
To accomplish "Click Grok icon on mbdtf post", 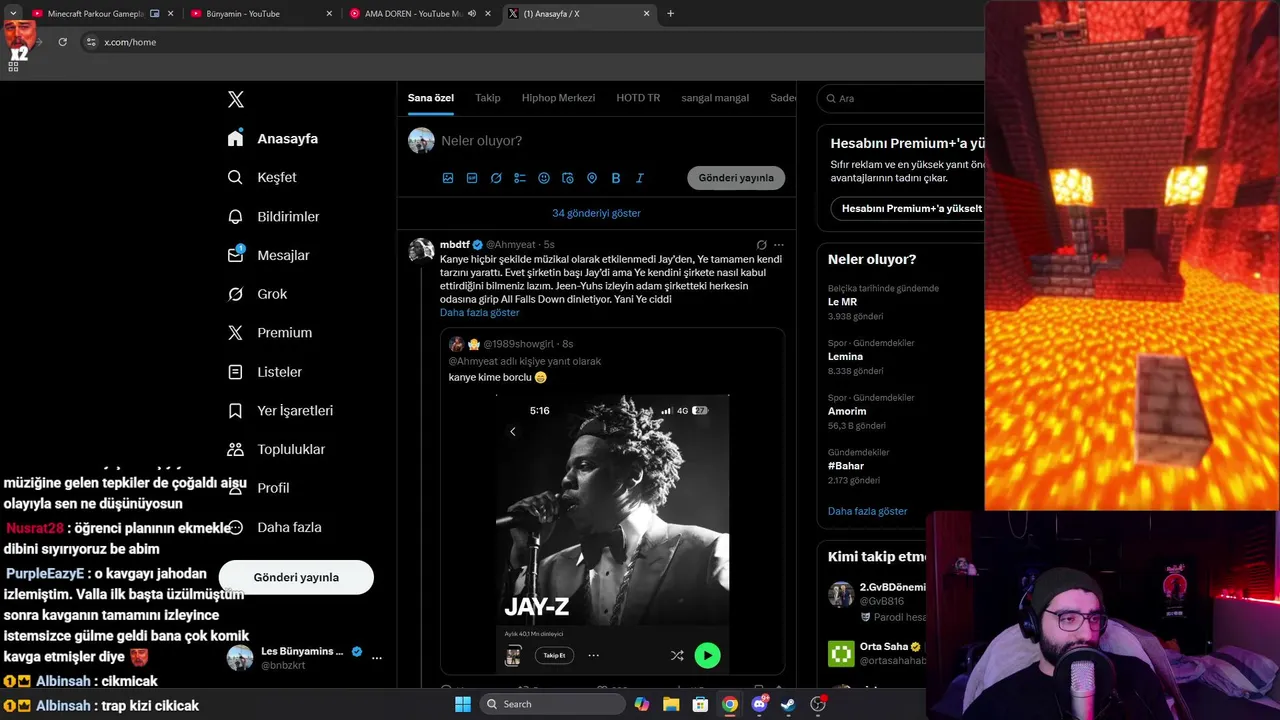I will coord(761,244).
